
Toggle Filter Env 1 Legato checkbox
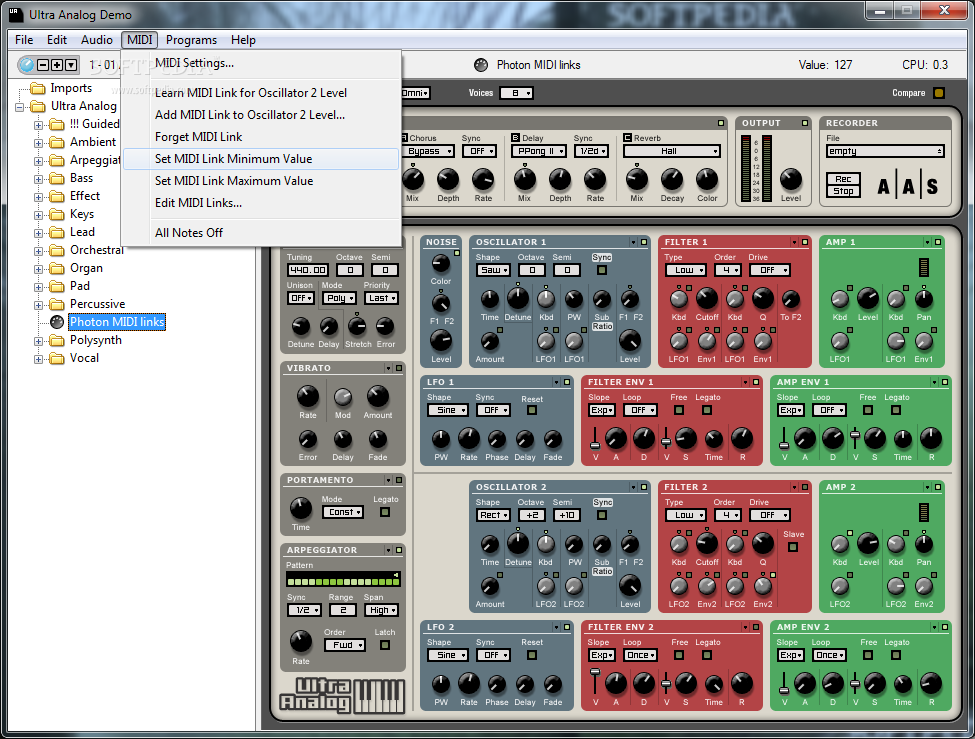[707, 410]
